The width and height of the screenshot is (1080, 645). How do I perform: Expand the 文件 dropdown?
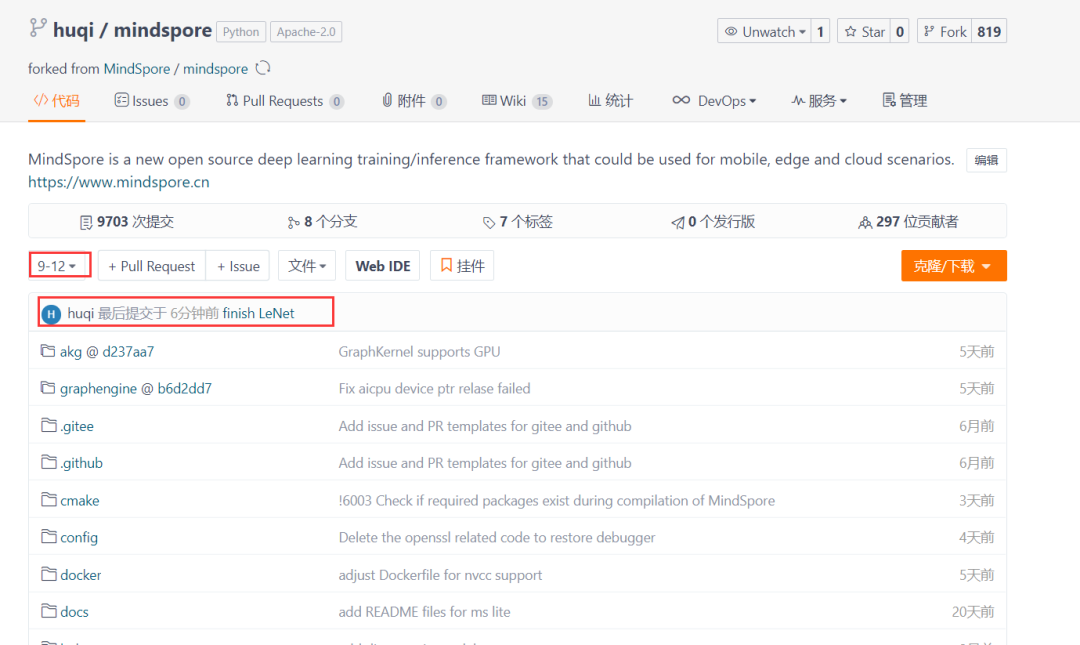pos(307,265)
